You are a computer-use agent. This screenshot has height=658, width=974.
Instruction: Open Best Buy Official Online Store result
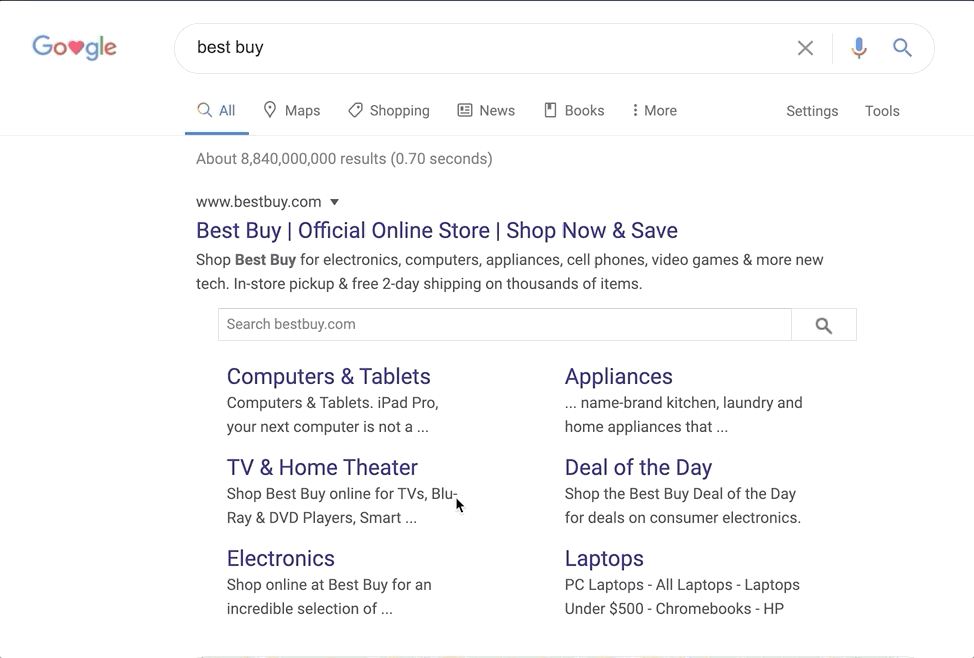click(x=437, y=231)
